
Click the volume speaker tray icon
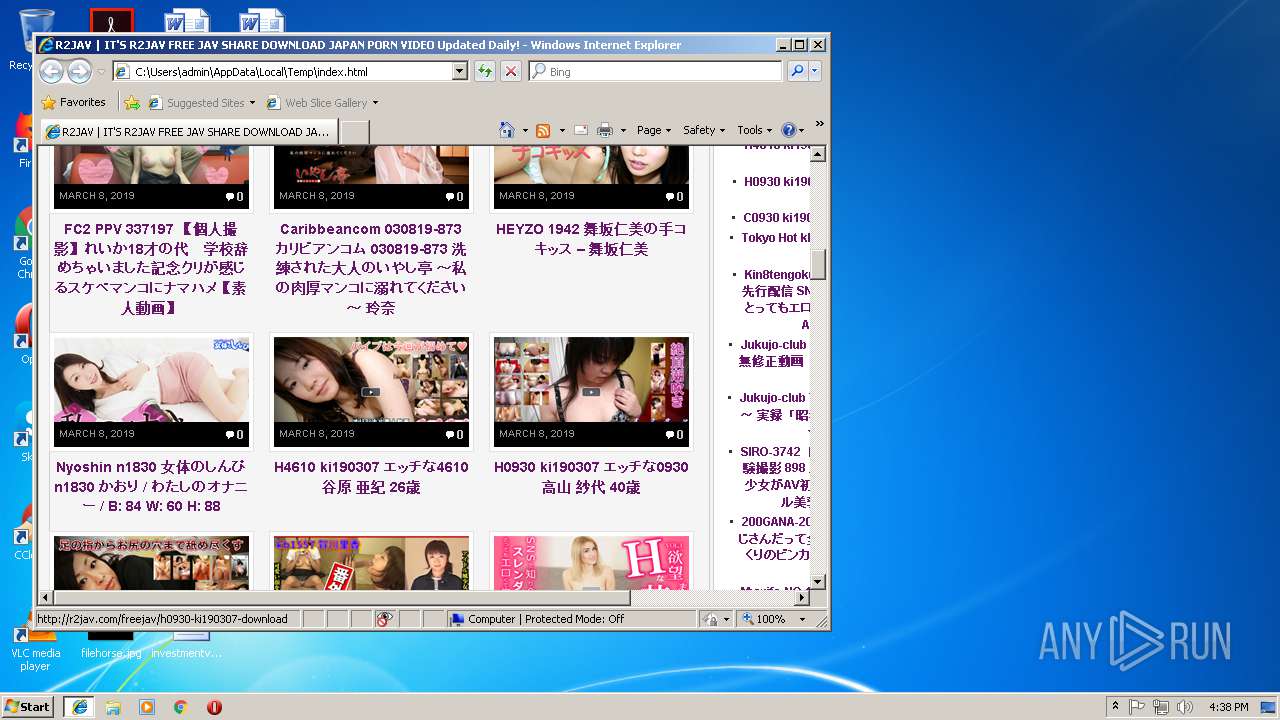click(1185, 706)
